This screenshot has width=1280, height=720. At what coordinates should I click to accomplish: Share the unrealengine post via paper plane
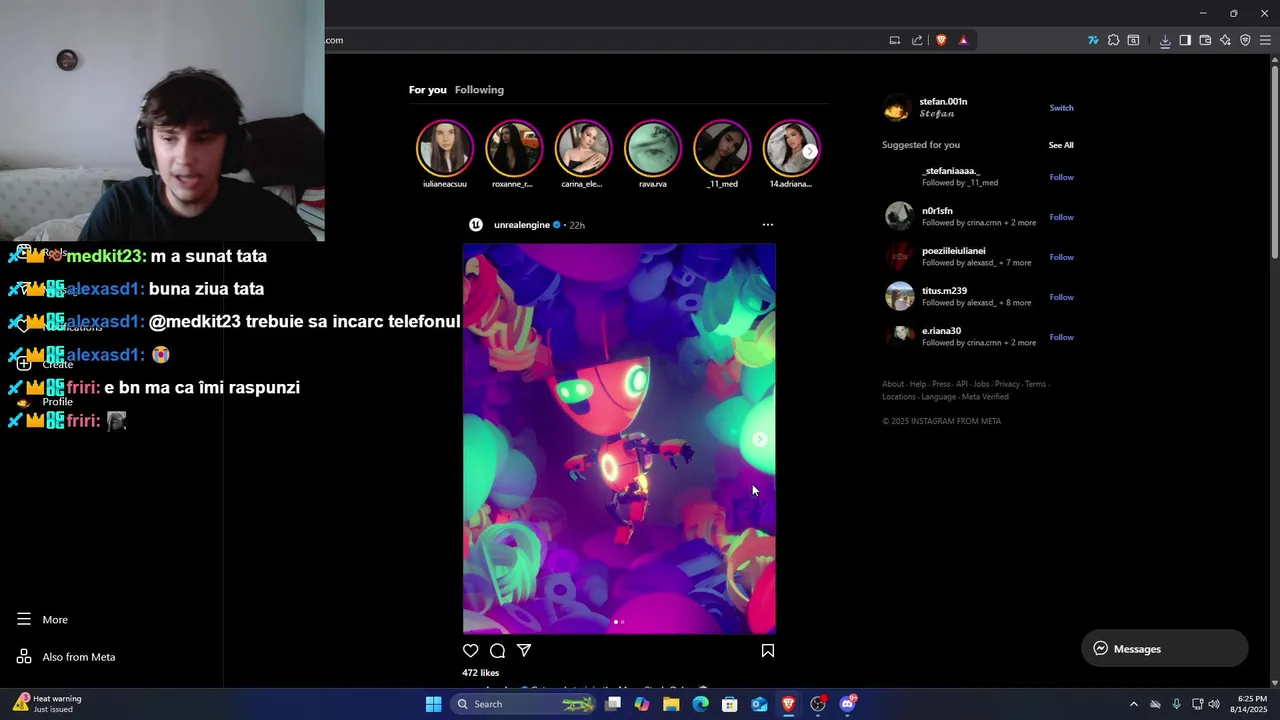pos(524,650)
